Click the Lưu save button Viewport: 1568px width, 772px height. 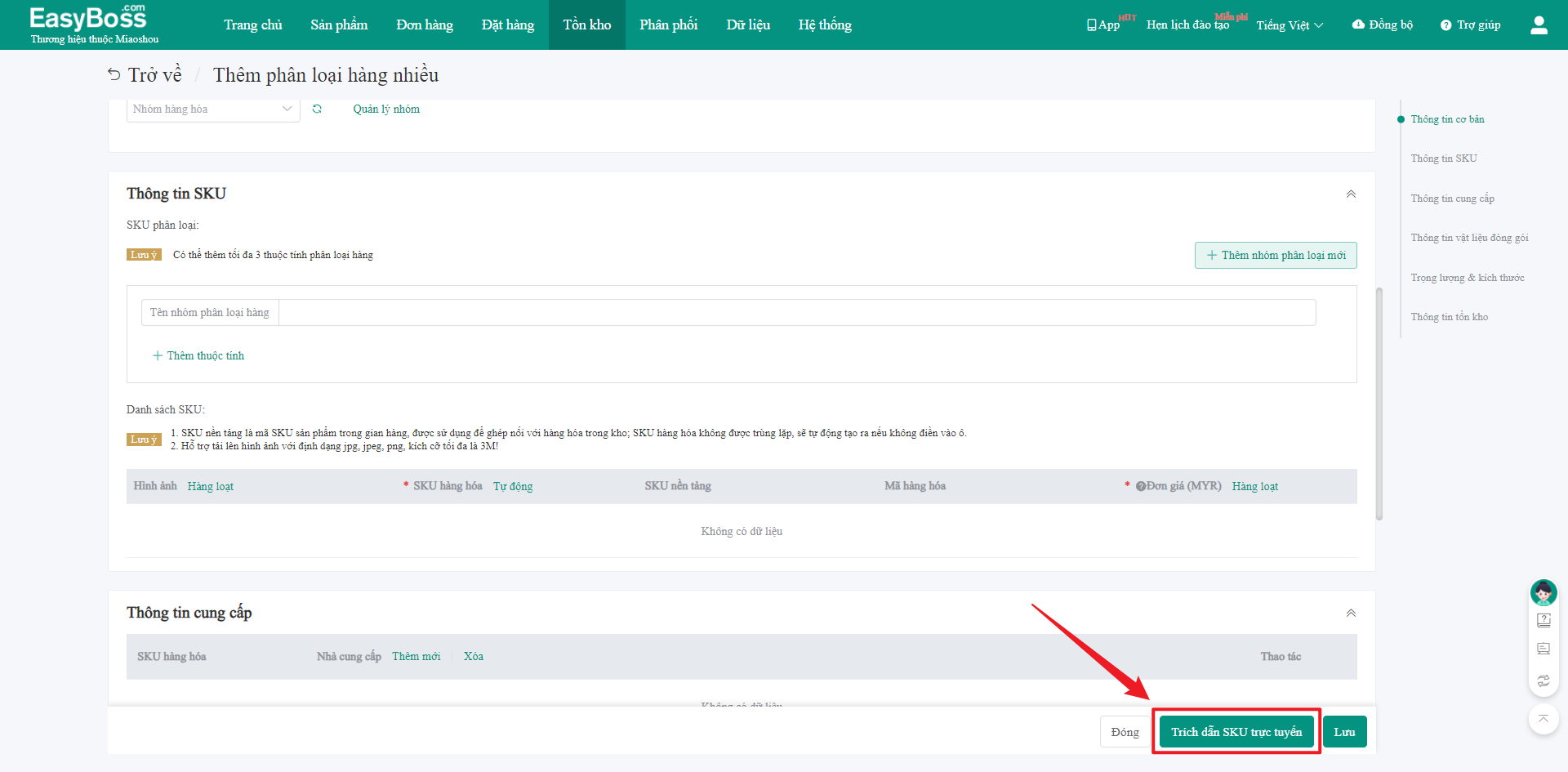tap(1344, 732)
